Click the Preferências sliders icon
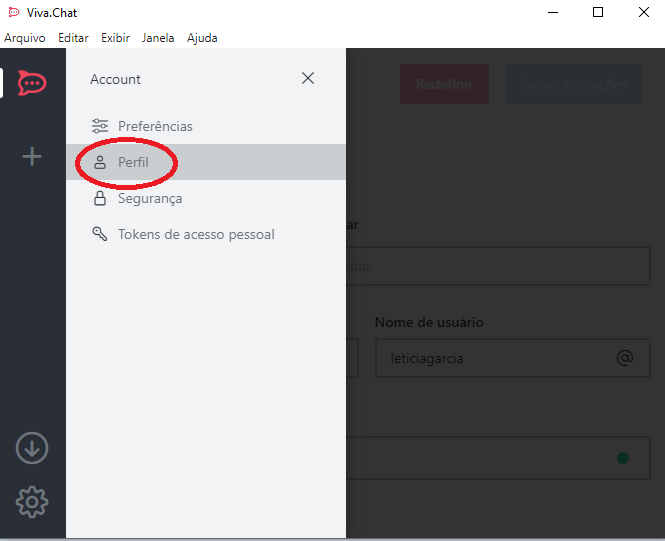The height and width of the screenshot is (541, 665). (99, 126)
